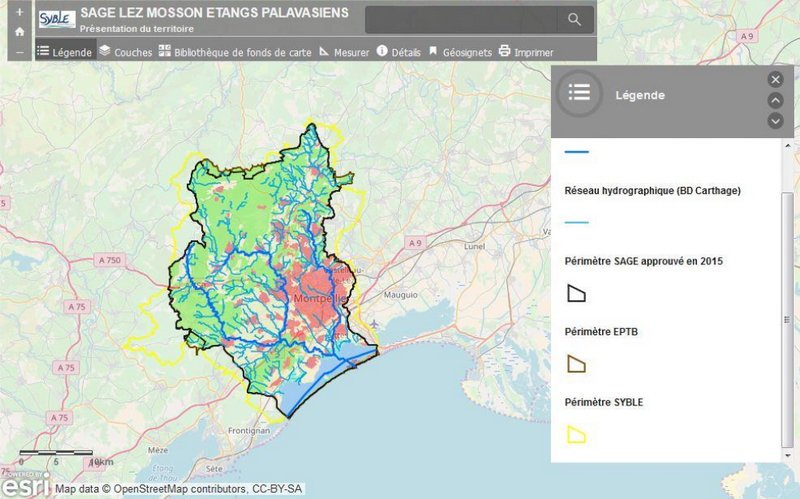Open the Couches layers tab
Image resolution: width=800 pixels, height=499 pixels.
coord(126,52)
